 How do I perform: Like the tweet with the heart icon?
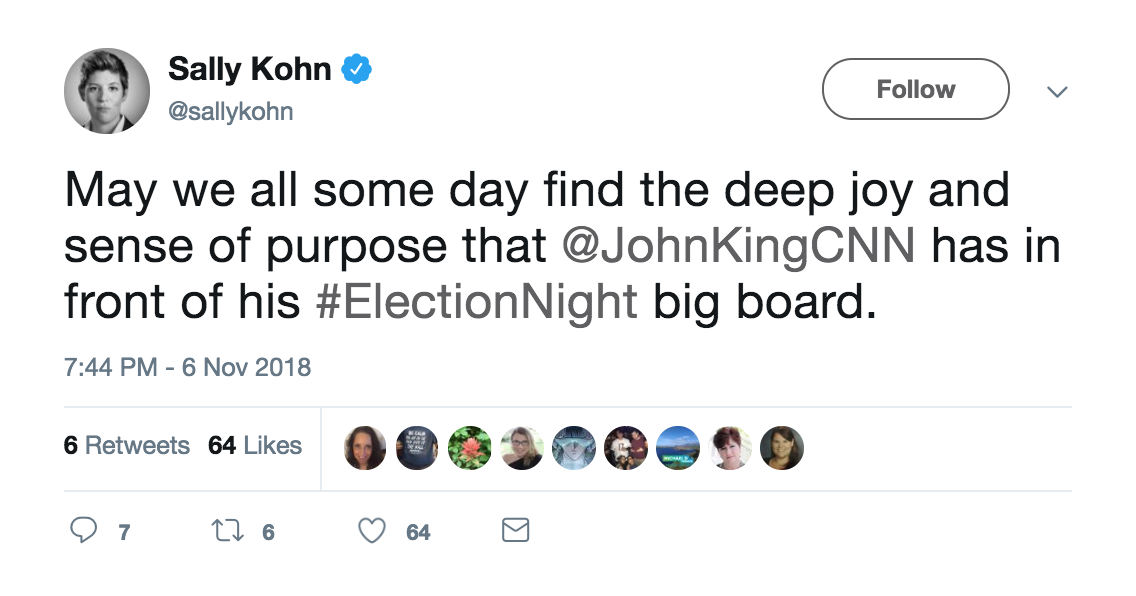(x=372, y=531)
